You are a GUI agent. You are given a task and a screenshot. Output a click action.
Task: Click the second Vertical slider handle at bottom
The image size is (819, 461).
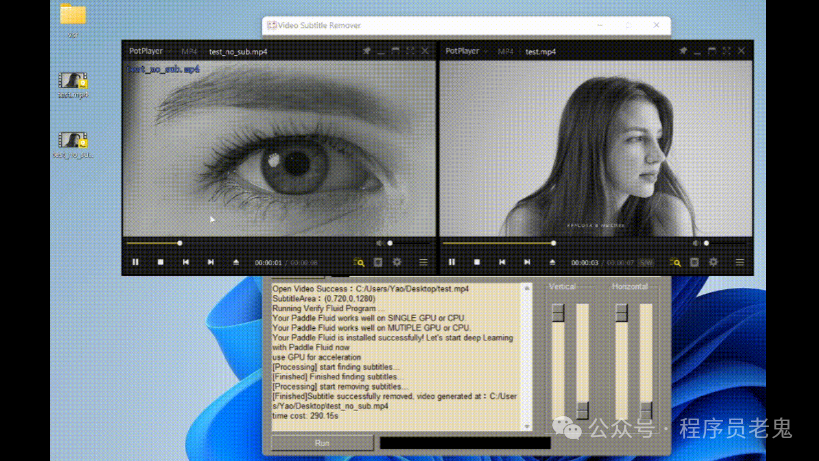582,409
